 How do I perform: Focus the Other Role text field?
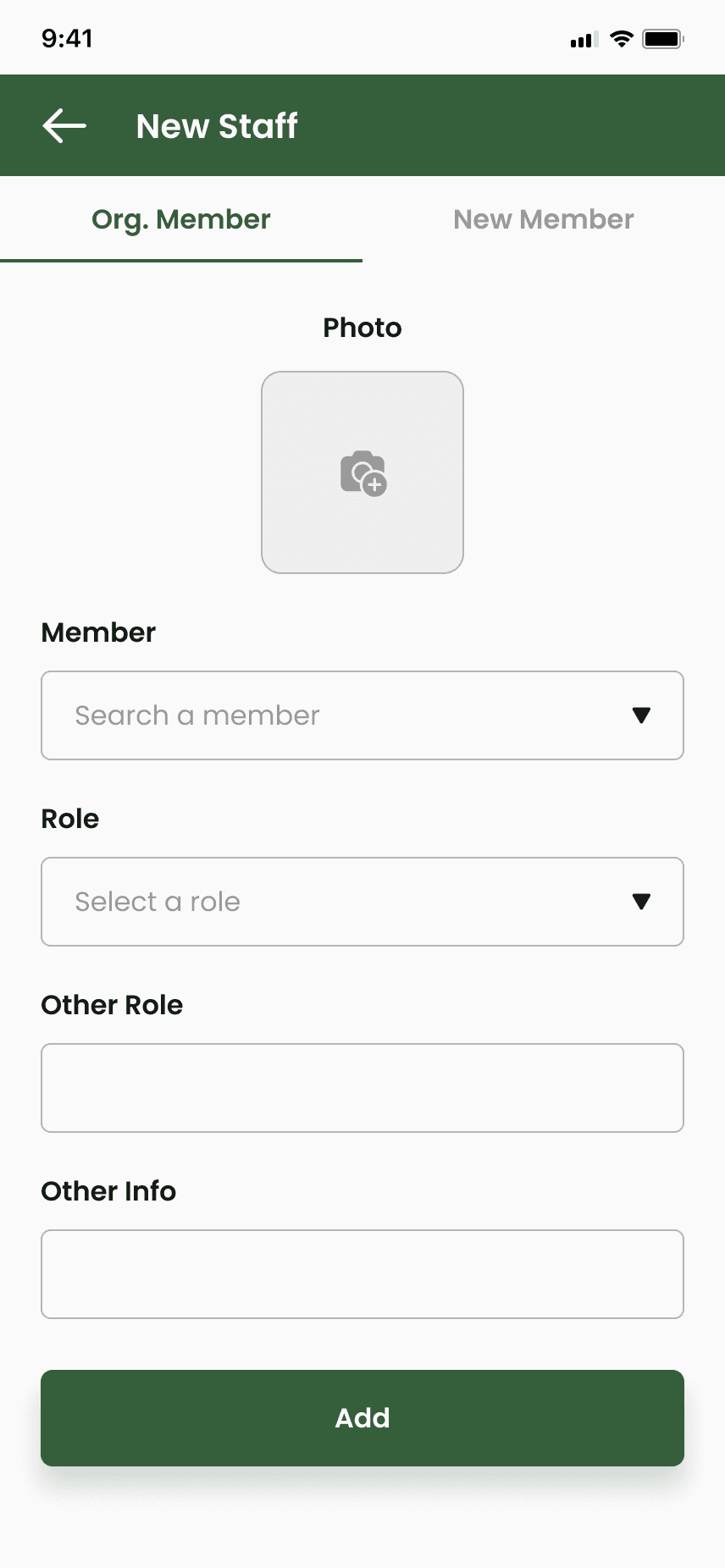(x=362, y=1088)
